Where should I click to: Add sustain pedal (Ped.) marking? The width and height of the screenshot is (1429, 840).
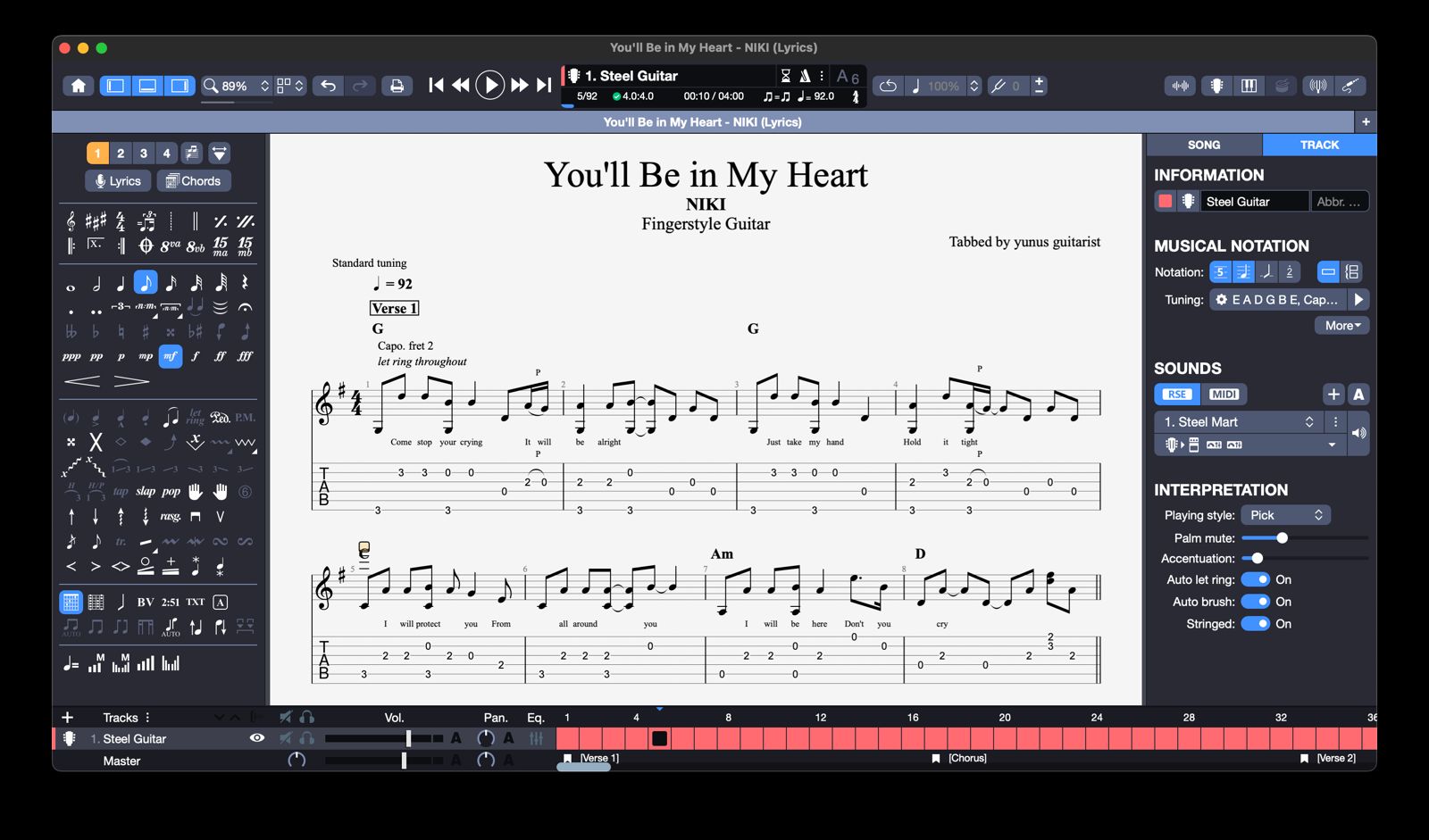tap(220, 417)
